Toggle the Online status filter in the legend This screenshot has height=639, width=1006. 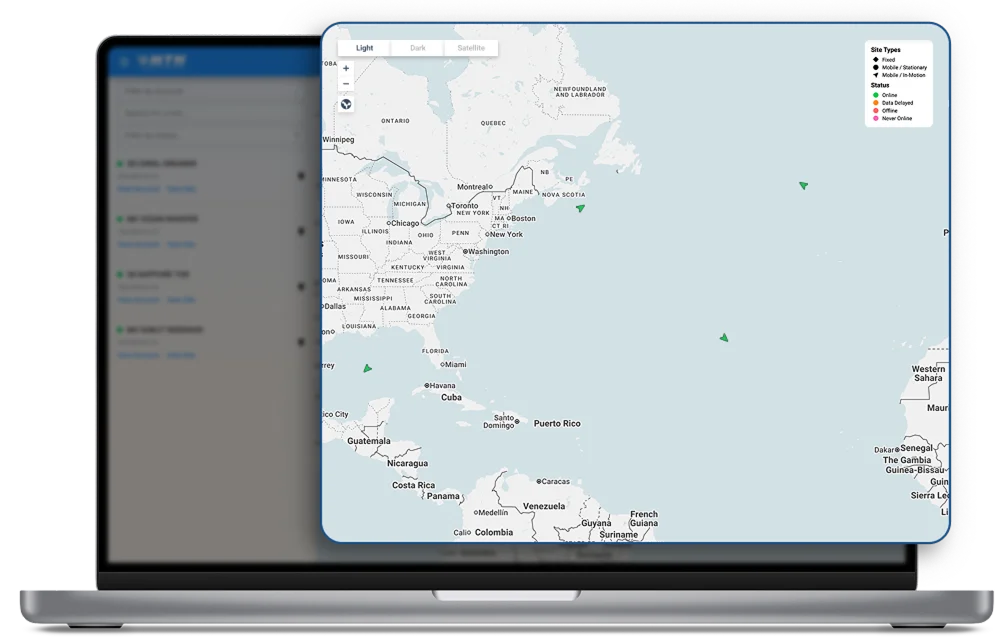[x=877, y=95]
